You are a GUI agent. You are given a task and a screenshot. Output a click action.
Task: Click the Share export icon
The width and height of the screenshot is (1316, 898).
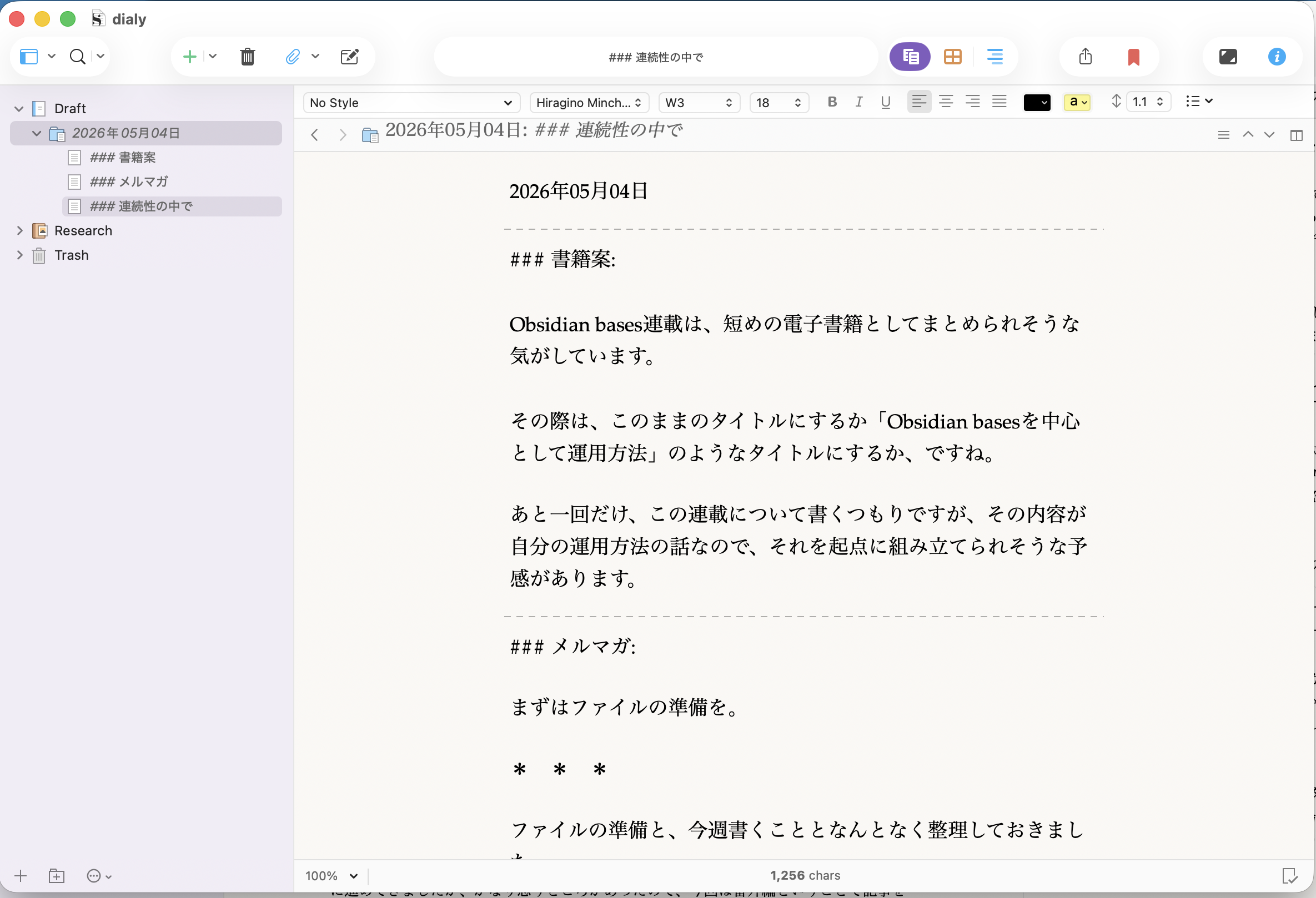pyautogui.click(x=1086, y=57)
